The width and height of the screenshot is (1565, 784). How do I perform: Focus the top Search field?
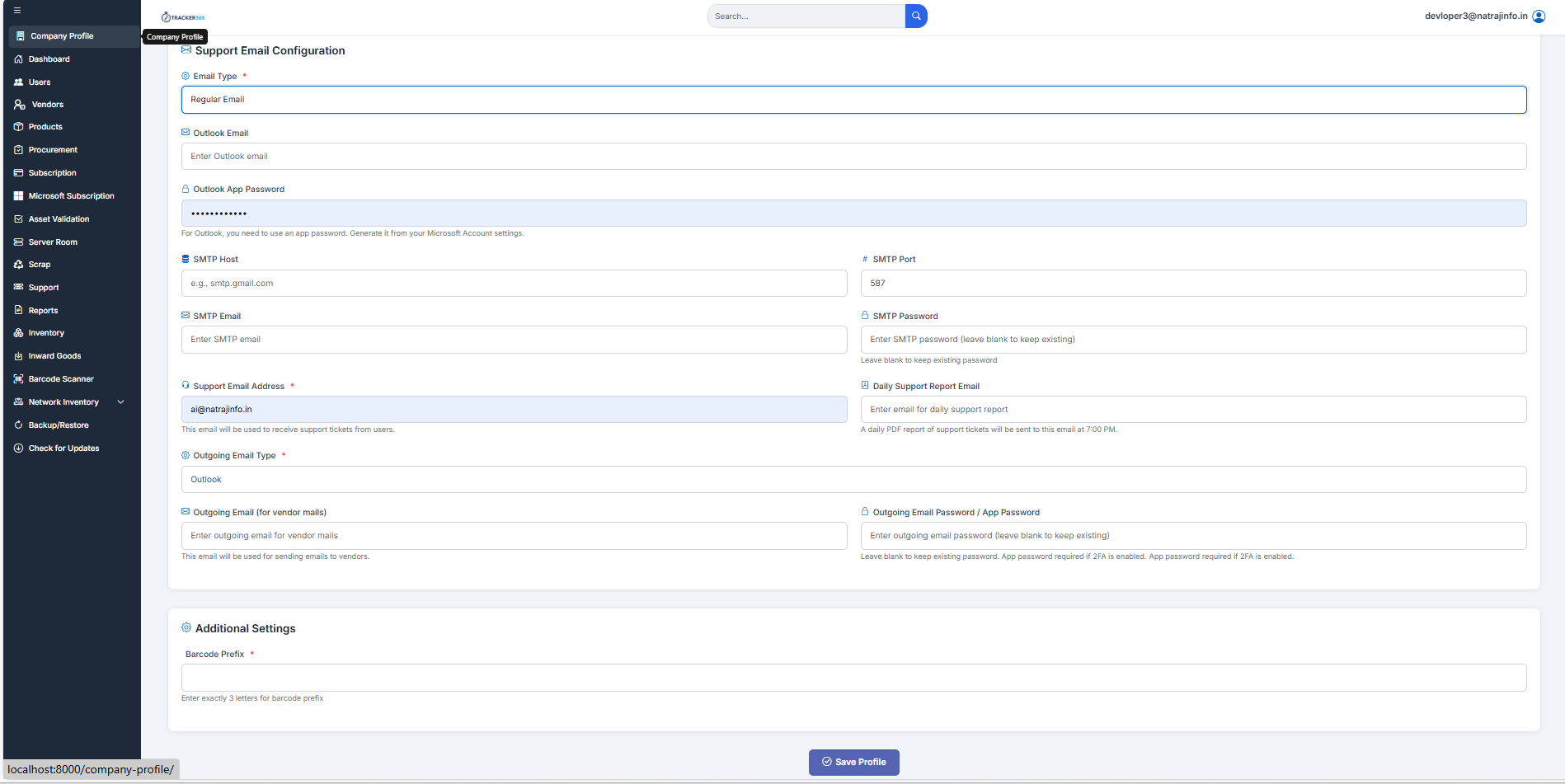click(806, 16)
